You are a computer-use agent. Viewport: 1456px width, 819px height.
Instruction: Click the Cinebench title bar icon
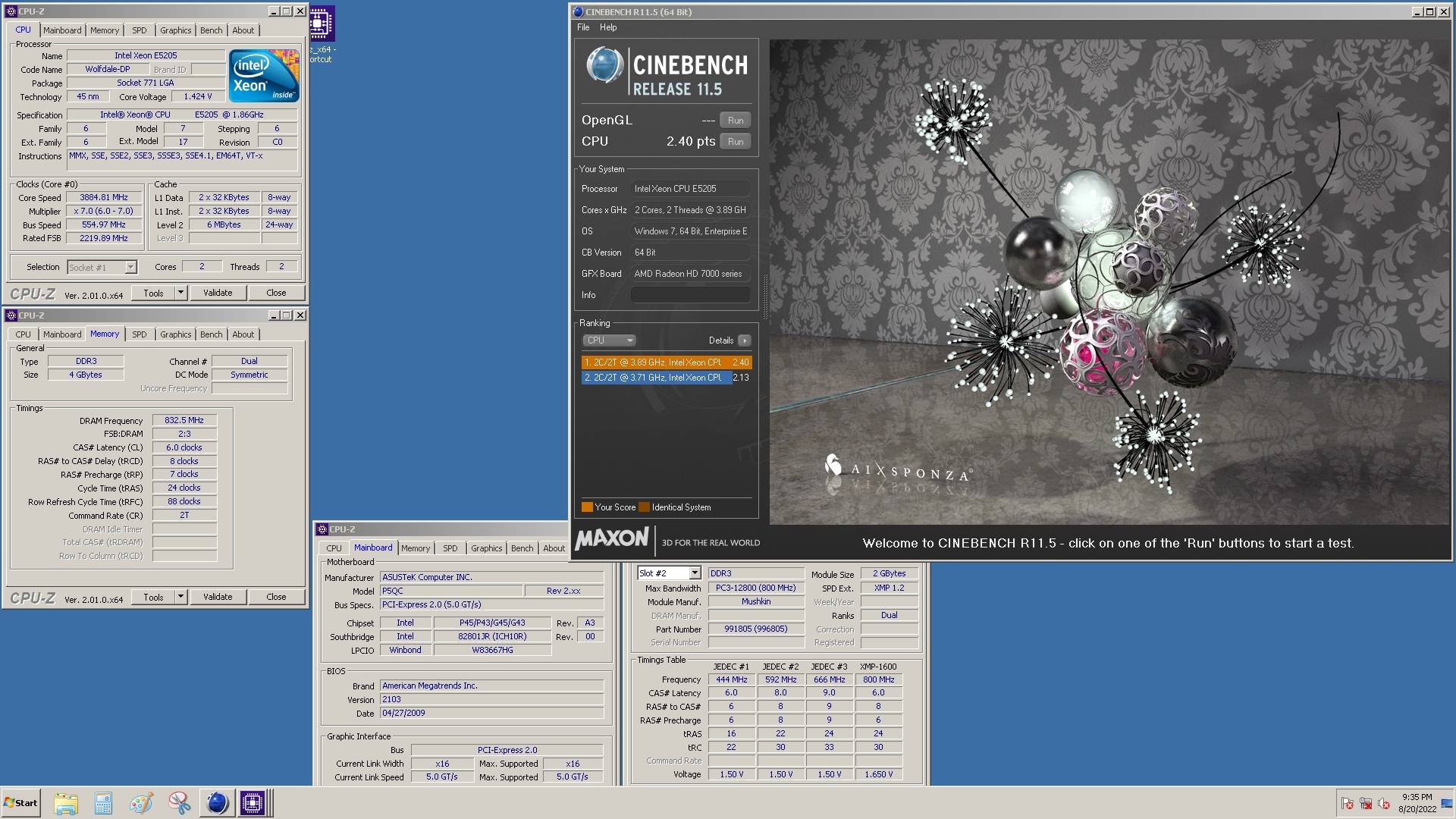578,12
